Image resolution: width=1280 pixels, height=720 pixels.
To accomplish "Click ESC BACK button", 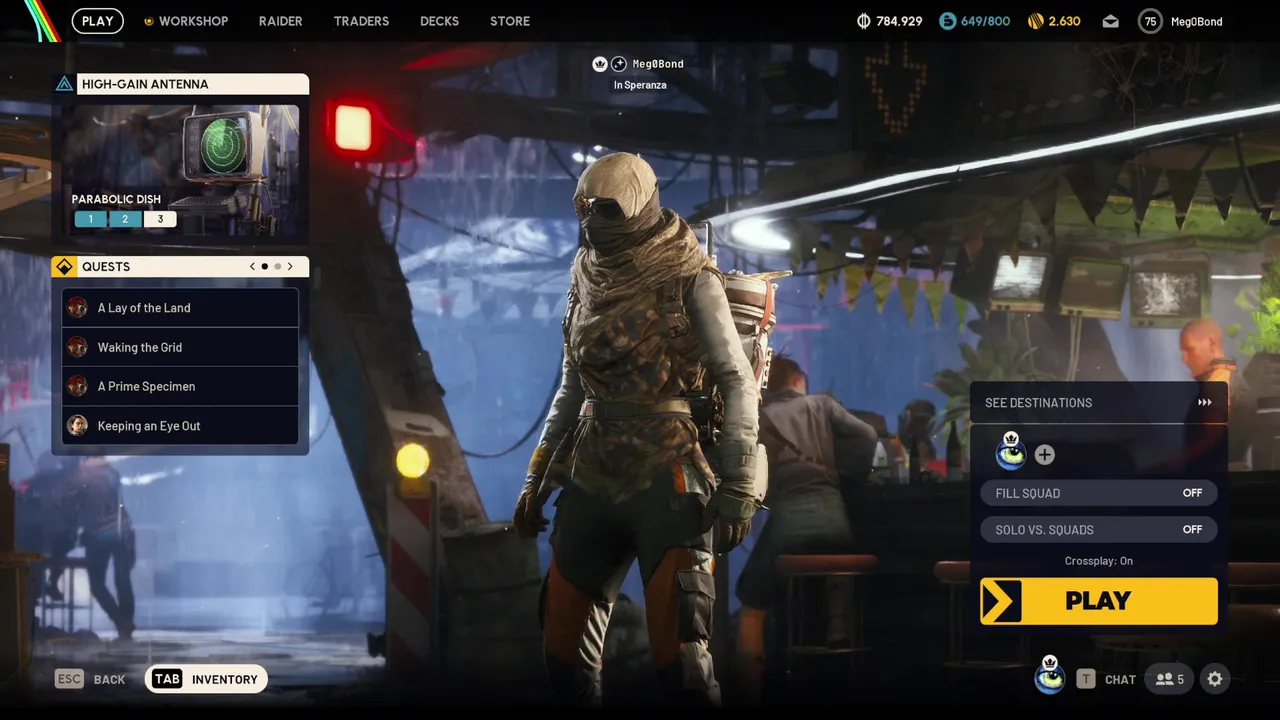I will tap(90, 679).
